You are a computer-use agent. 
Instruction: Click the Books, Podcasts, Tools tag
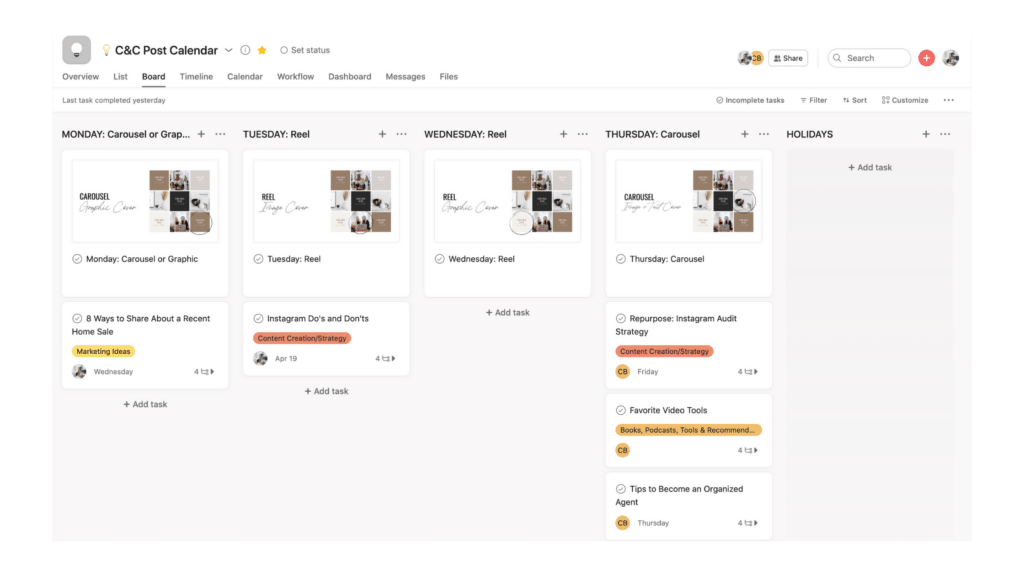click(x=688, y=430)
